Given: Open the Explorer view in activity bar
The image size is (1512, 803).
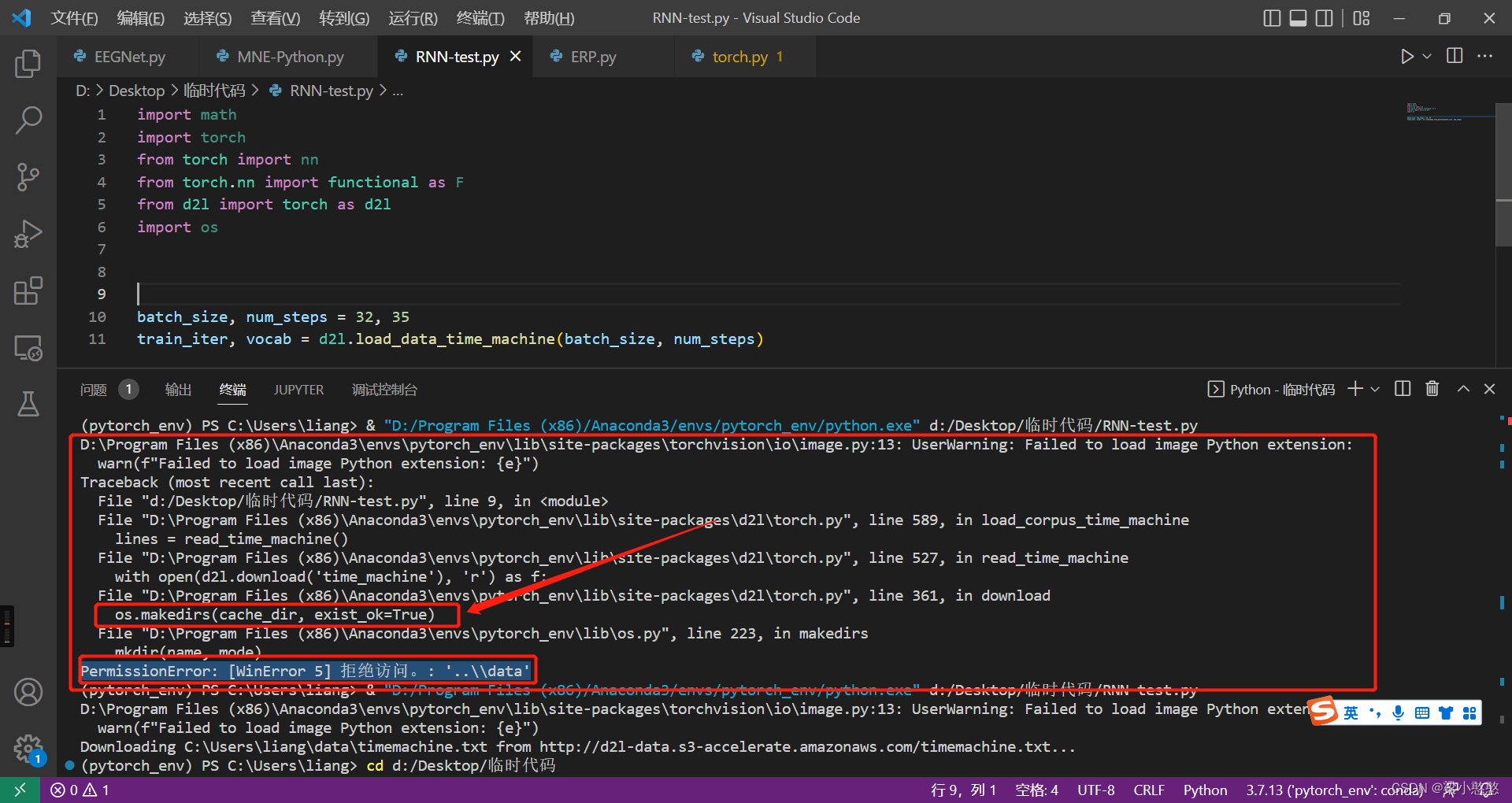Looking at the screenshot, I should [28, 64].
